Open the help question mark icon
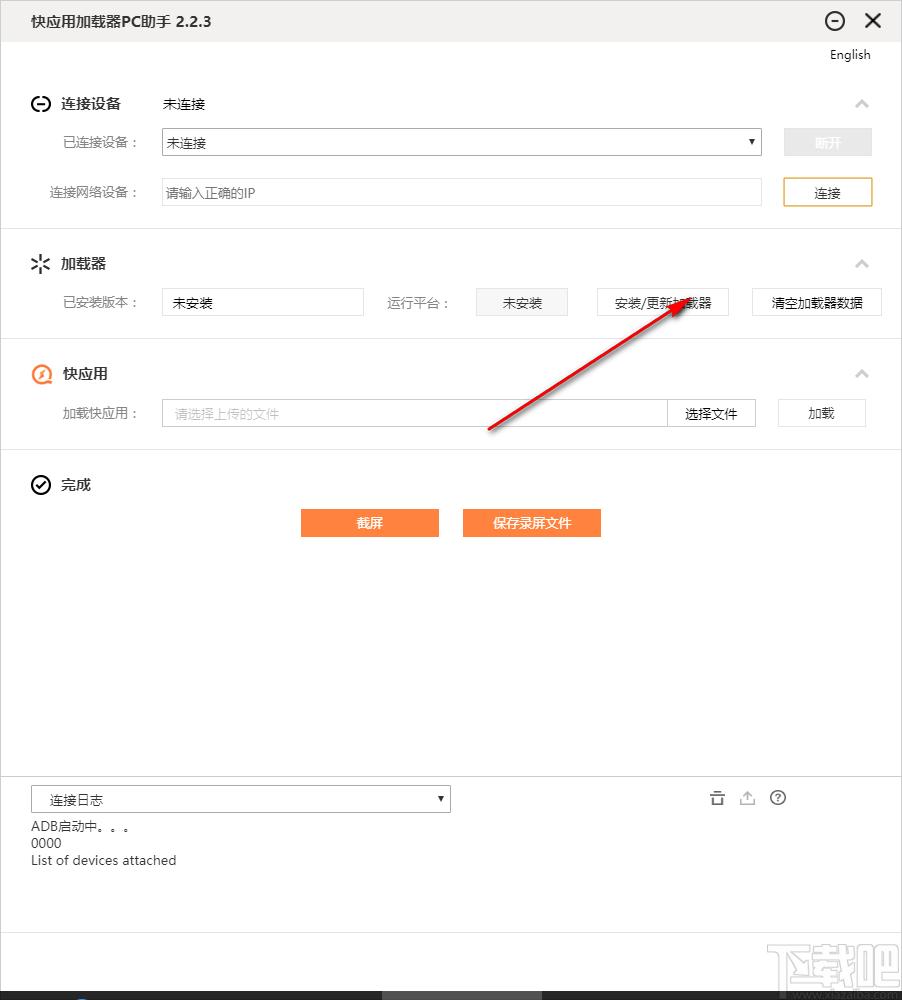 [x=778, y=798]
